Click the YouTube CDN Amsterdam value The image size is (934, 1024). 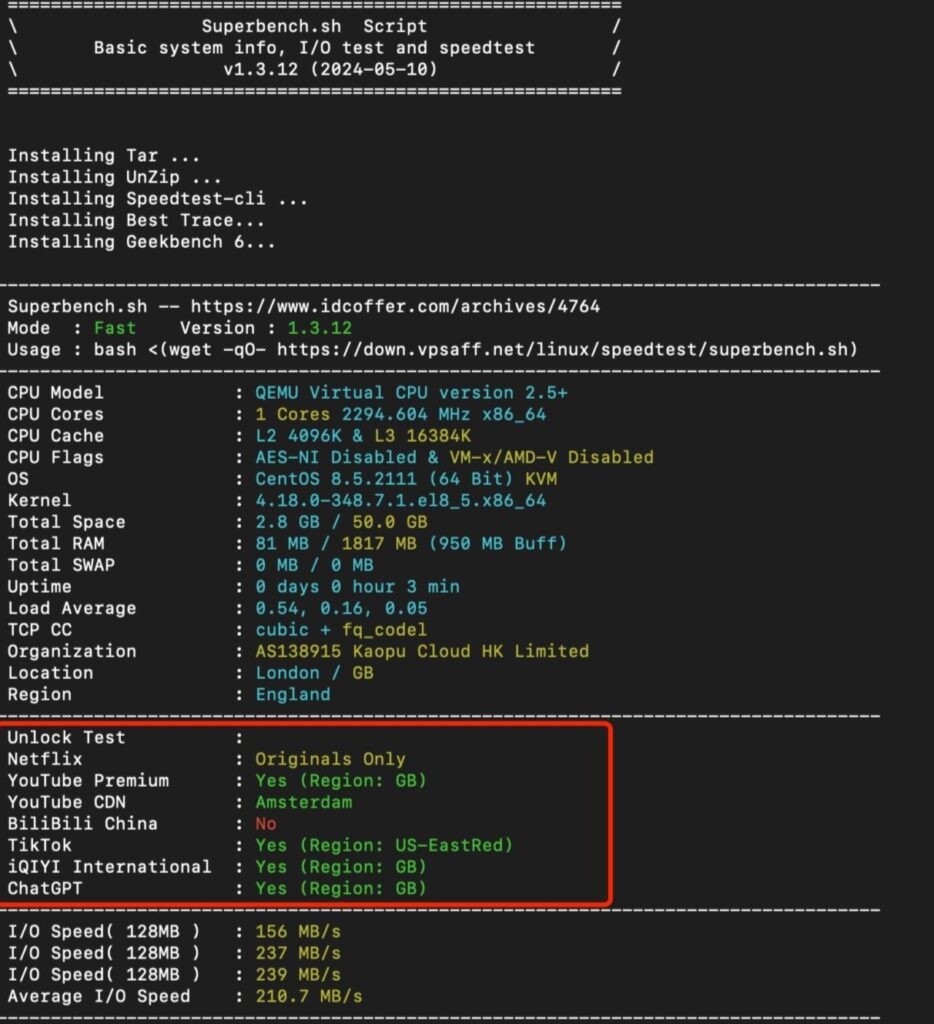(304, 802)
